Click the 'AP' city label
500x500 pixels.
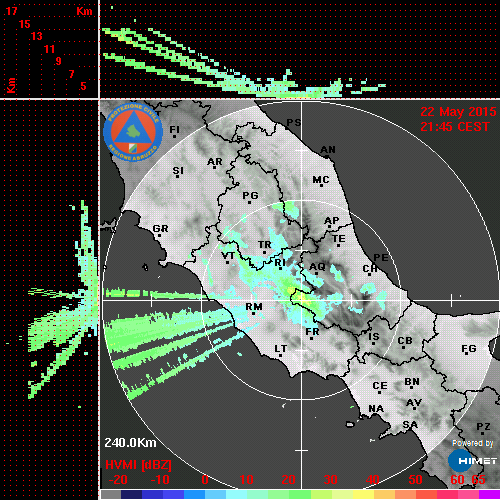click(332, 221)
